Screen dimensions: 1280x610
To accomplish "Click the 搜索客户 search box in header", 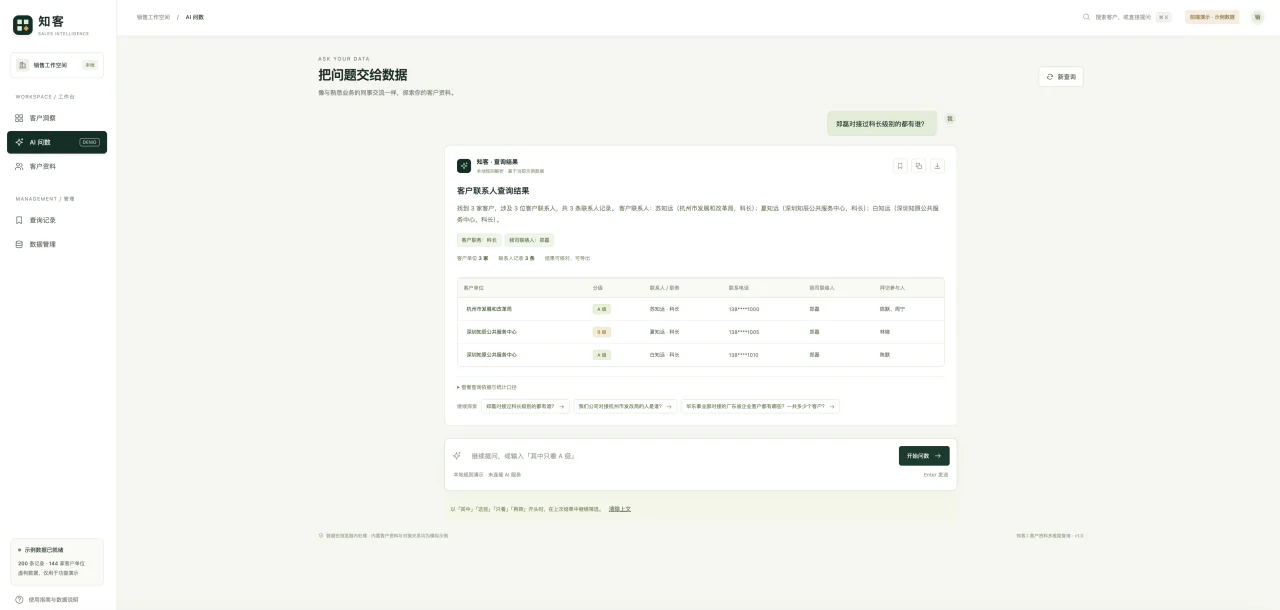I will 1127,17.
